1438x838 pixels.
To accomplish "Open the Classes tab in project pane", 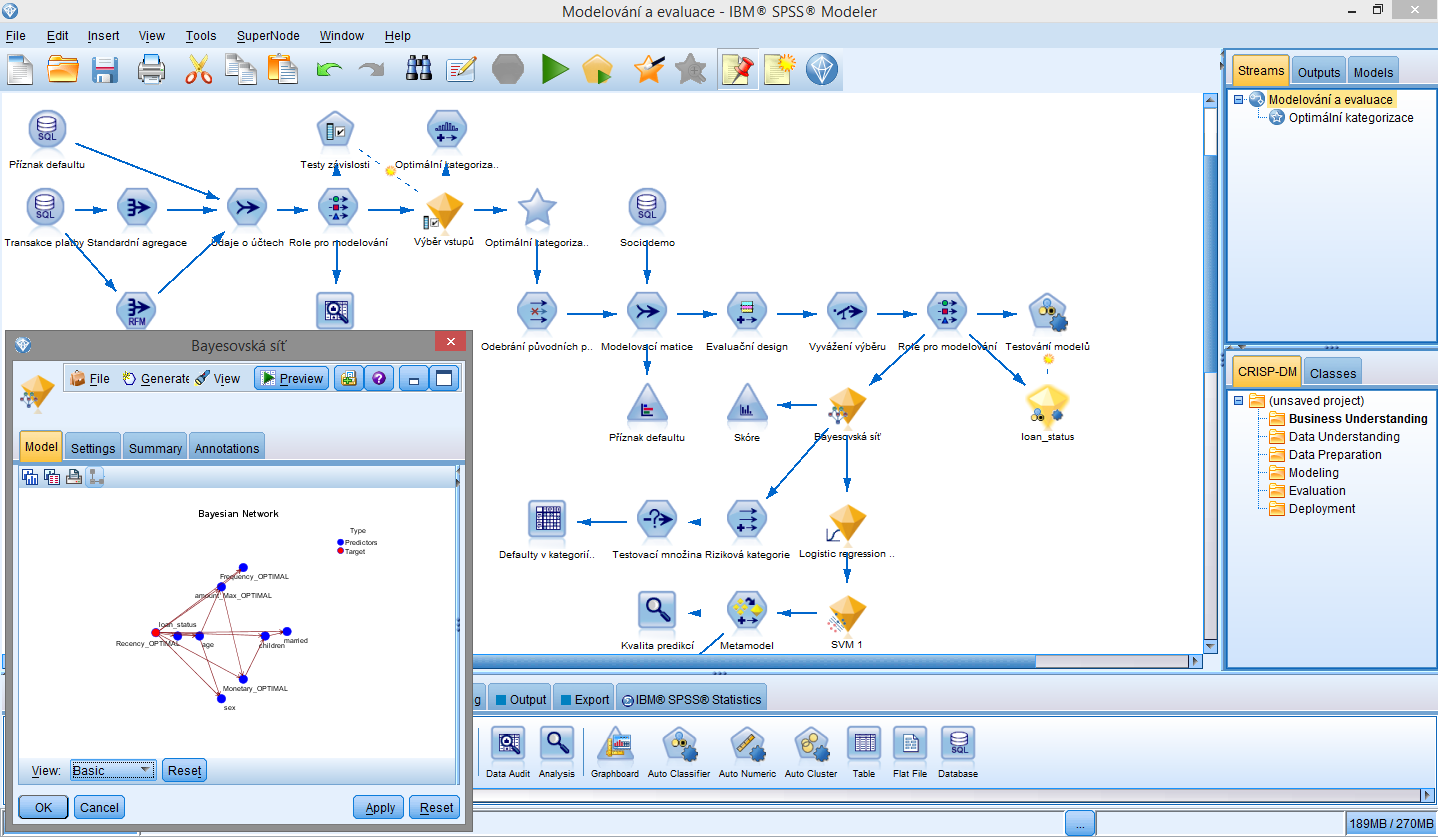I will tap(1333, 372).
